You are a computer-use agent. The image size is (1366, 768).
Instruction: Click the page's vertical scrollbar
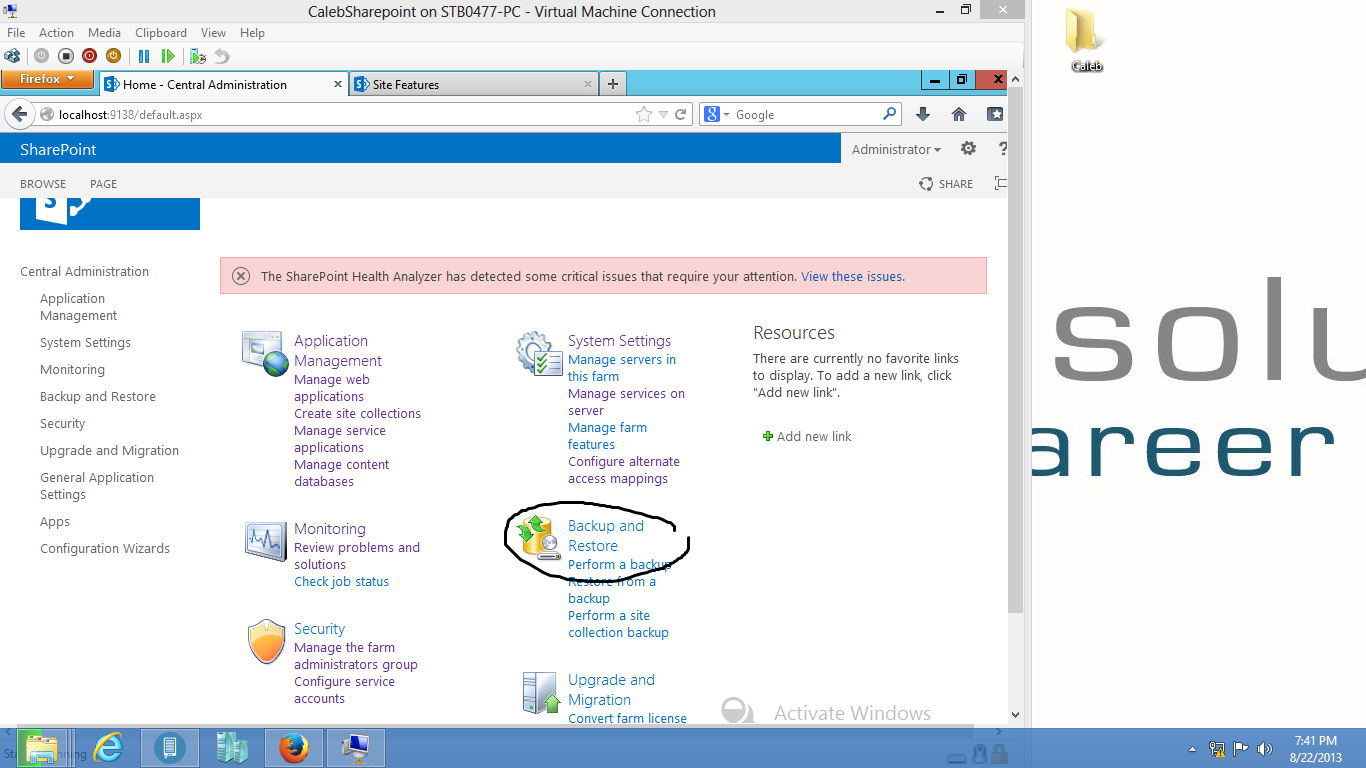coord(1016,350)
